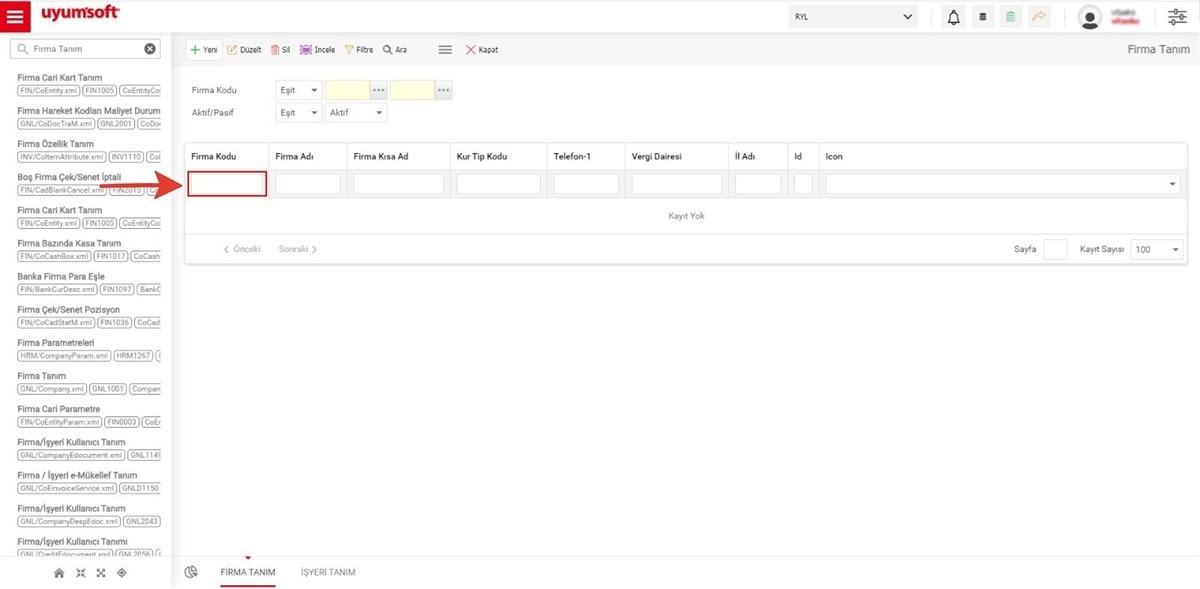Screen dimensions: 1200x589
Task: Click the Firma Adı column filter input
Action: pos(308,184)
